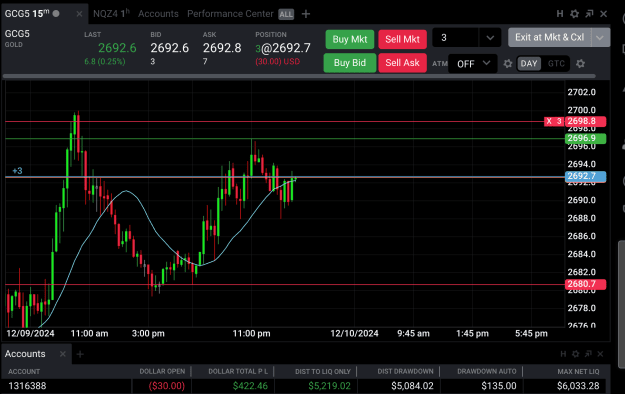Click the ($30.00) dollar open value
This screenshot has width=625, height=394.
point(167,386)
